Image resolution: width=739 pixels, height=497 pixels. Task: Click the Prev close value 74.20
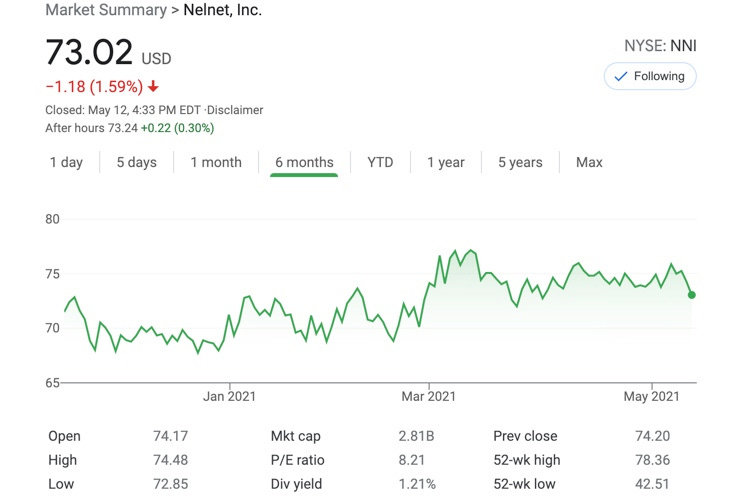click(652, 436)
